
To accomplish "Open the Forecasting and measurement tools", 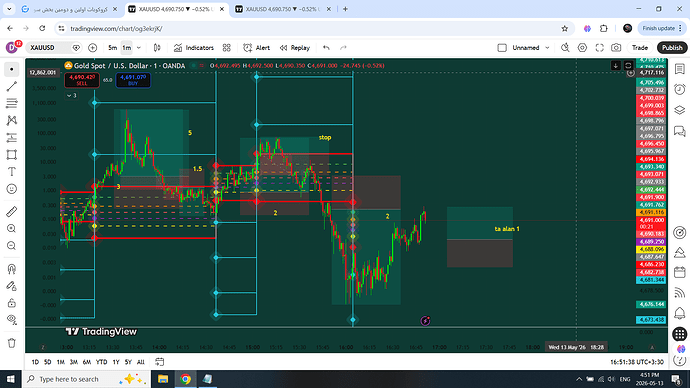I will (x=11, y=138).
